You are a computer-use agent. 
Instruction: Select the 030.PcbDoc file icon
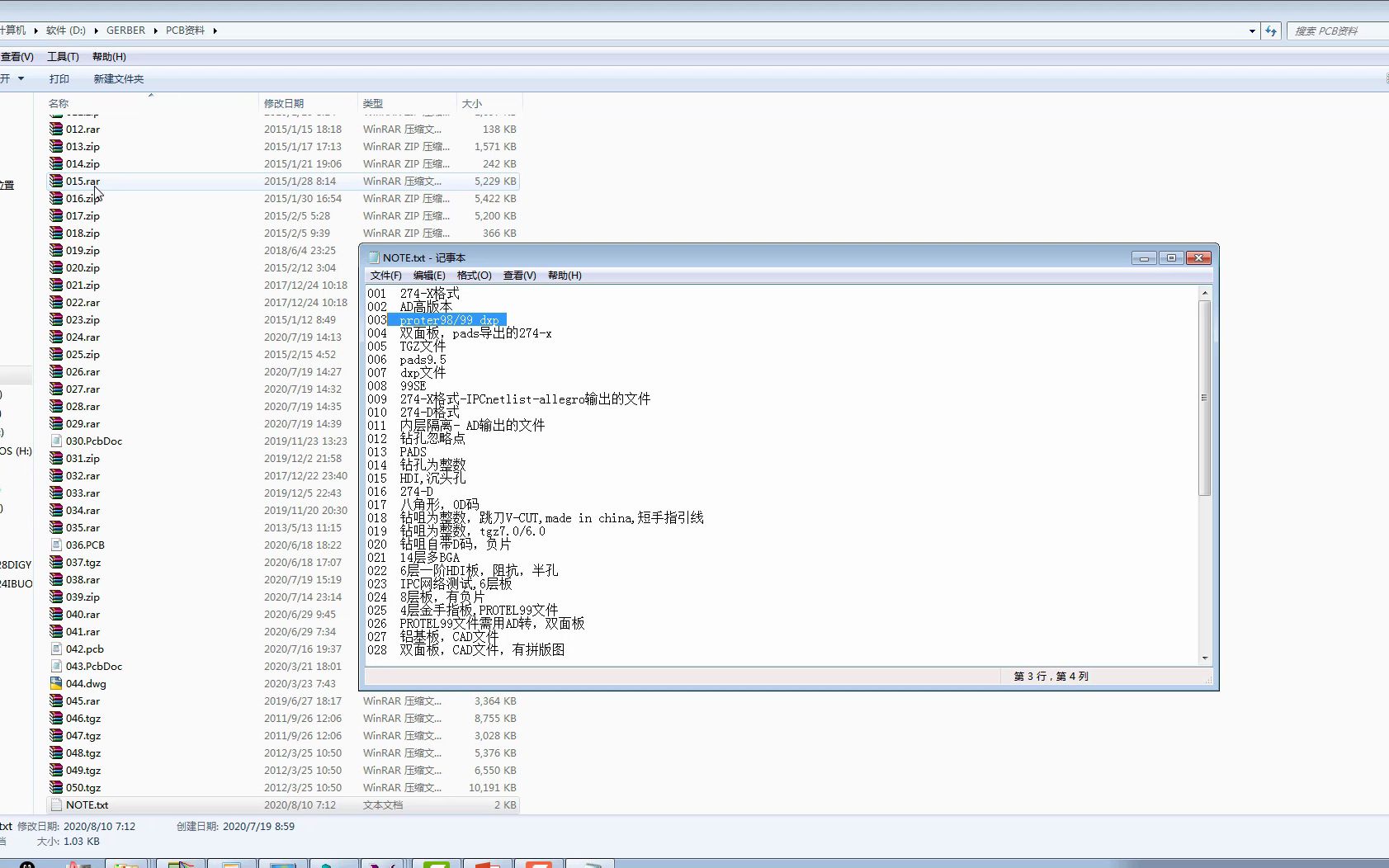point(56,441)
